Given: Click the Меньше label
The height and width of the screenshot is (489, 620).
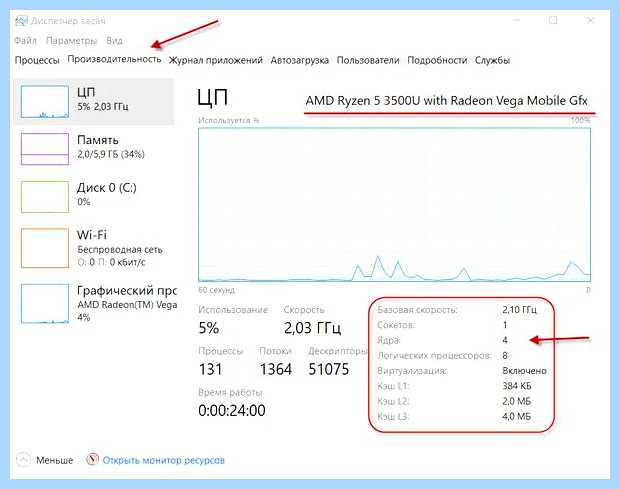Looking at the screenshot, I should point(55,460).
